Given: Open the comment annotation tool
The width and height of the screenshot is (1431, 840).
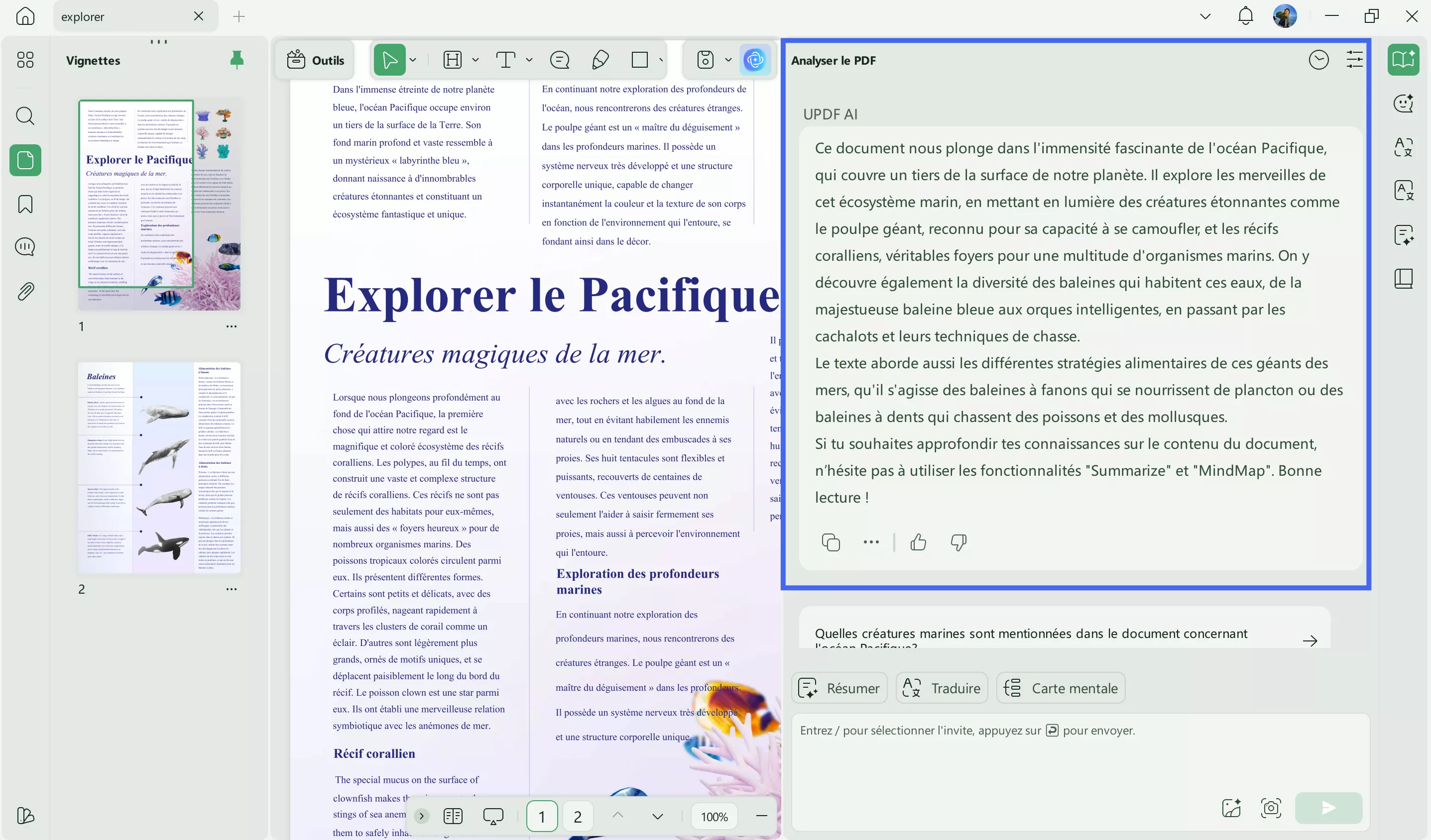Looking at the screenshot, I should 560,60.
